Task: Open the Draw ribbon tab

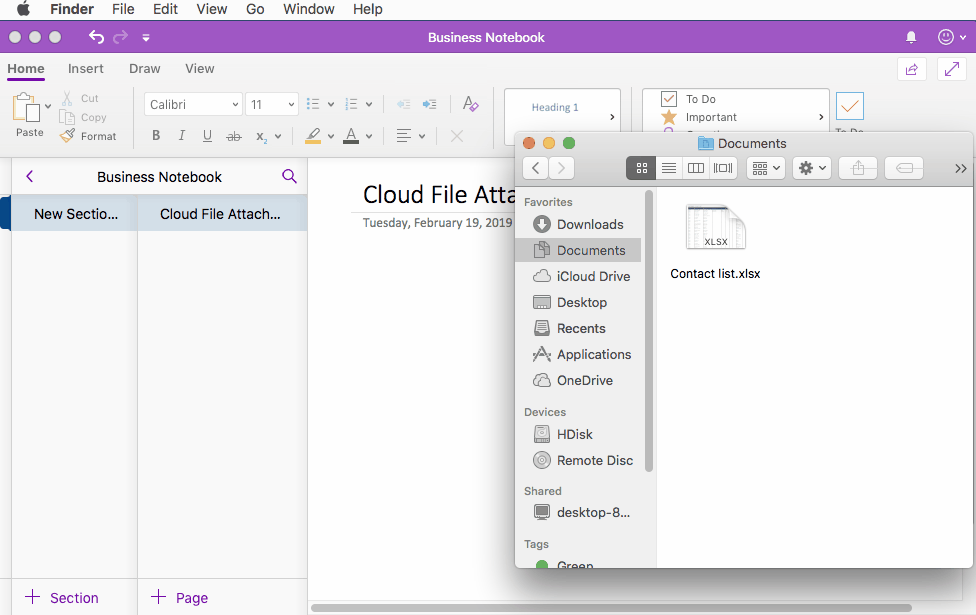Action: 144,68
